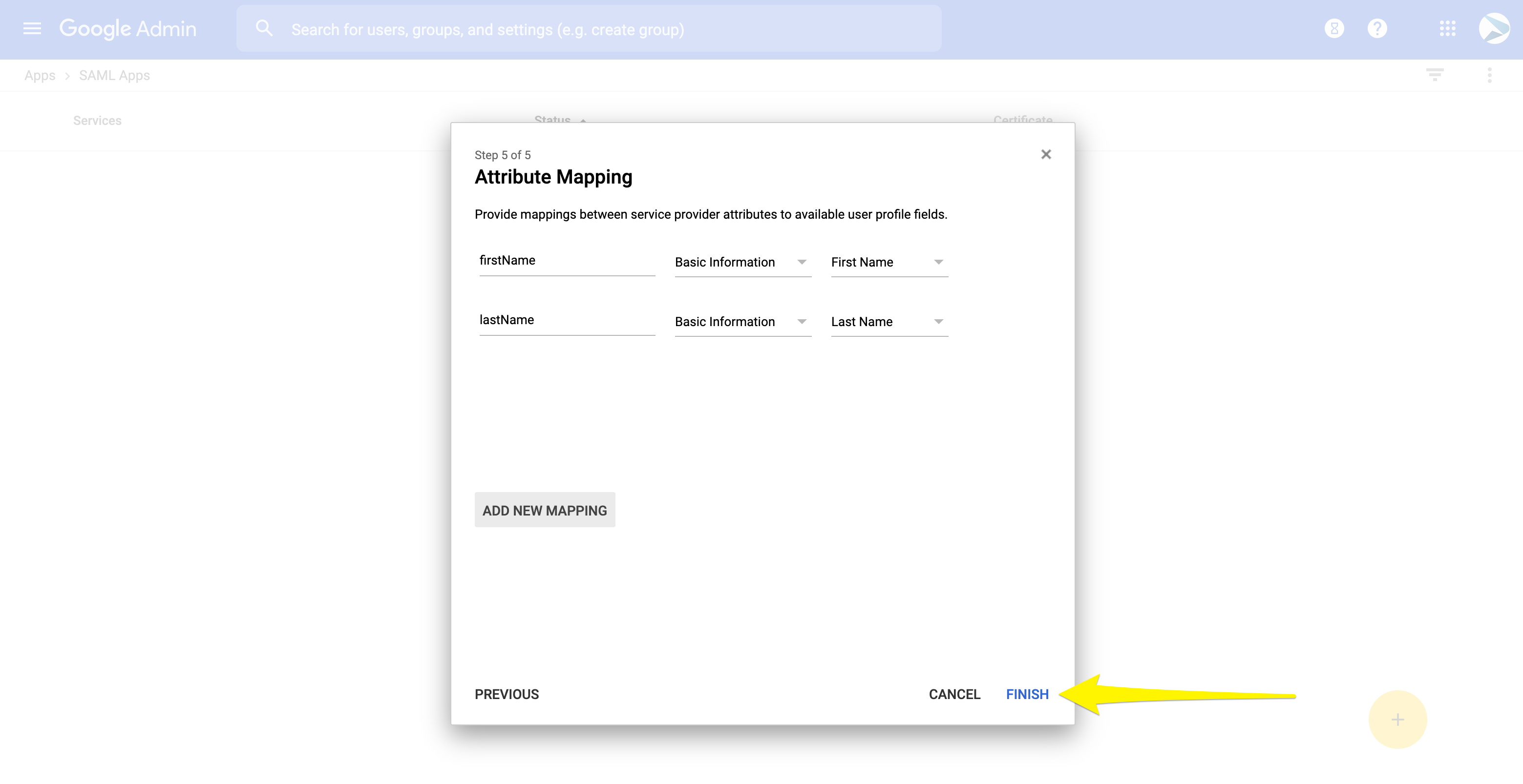The image size is (1523, 784).
Task: Click Add New Mapping button
Action: pyautogui.click(x=545, y=510)
